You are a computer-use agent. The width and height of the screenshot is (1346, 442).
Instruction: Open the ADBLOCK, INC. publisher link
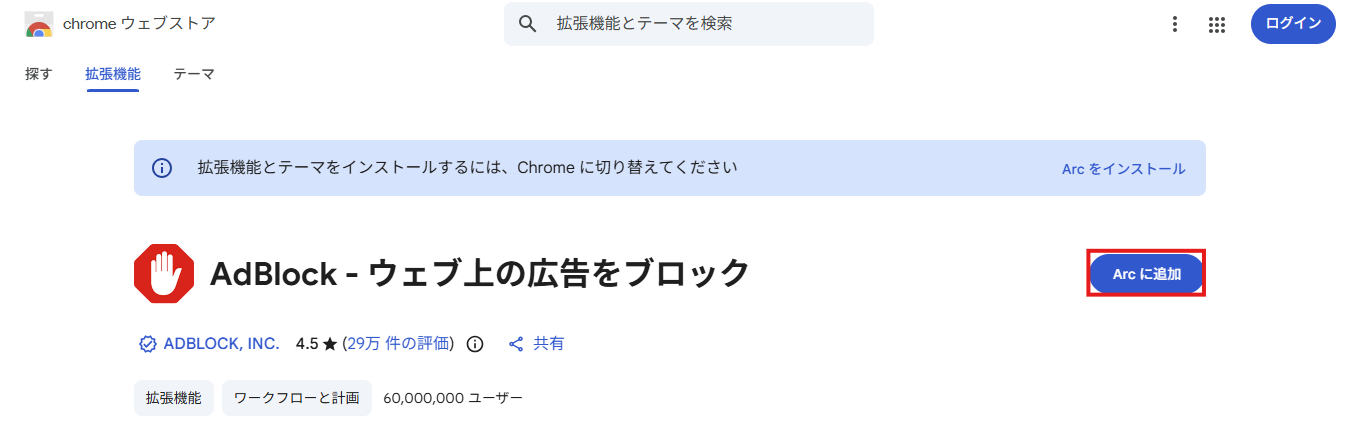coord(221,344)
